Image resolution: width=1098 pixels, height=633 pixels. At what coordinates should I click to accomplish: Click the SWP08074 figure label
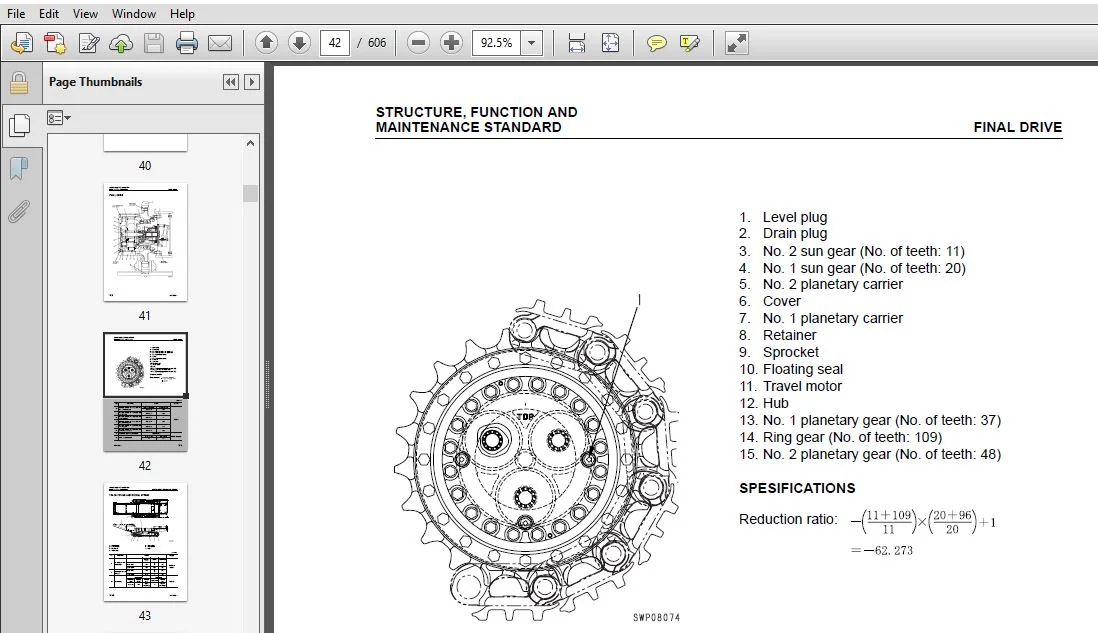656,617
